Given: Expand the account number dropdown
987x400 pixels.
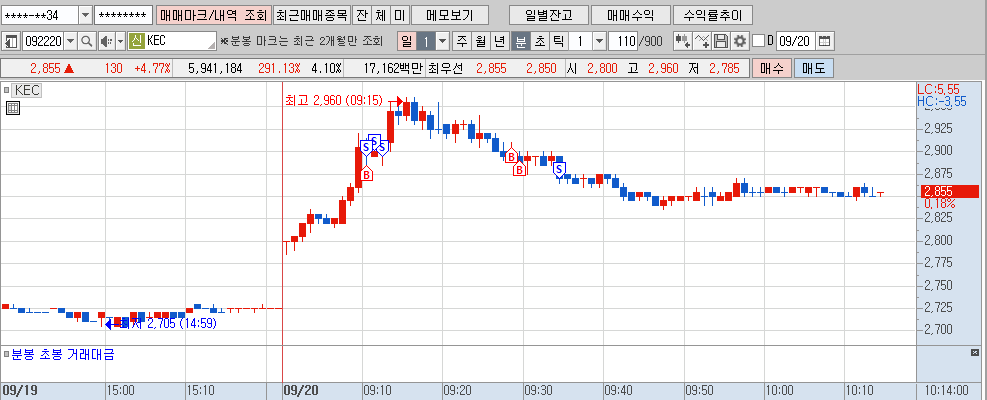Looking at the screenshot, I should [85, 14].
